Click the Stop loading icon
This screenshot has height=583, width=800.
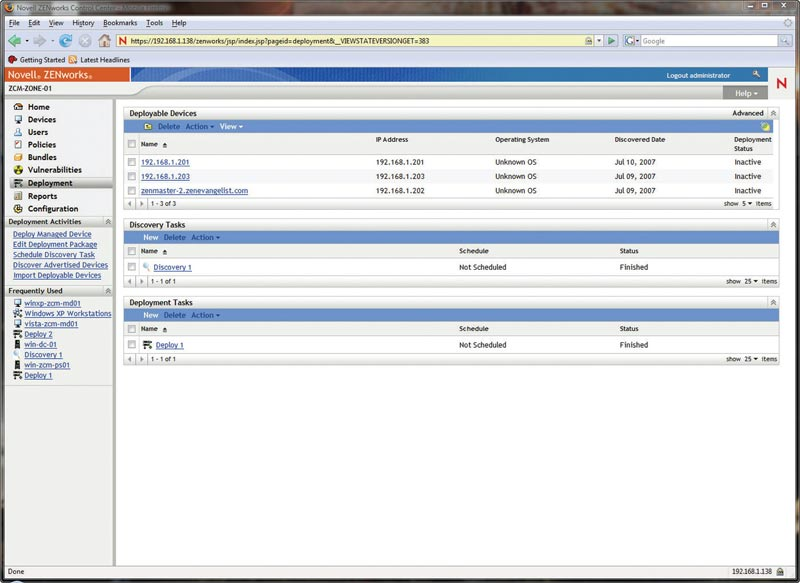[85, 41]
